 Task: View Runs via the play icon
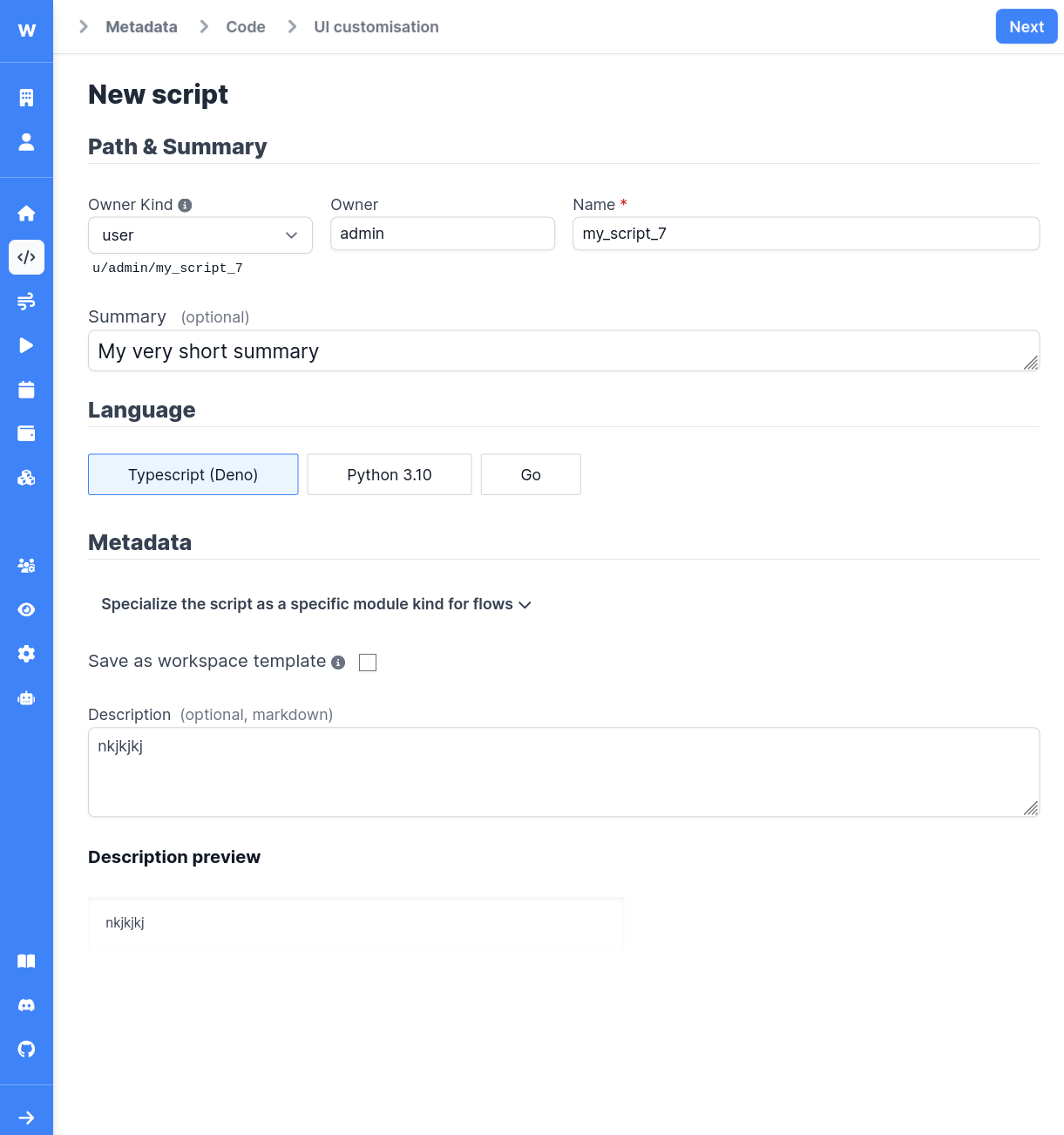point(26,345)
